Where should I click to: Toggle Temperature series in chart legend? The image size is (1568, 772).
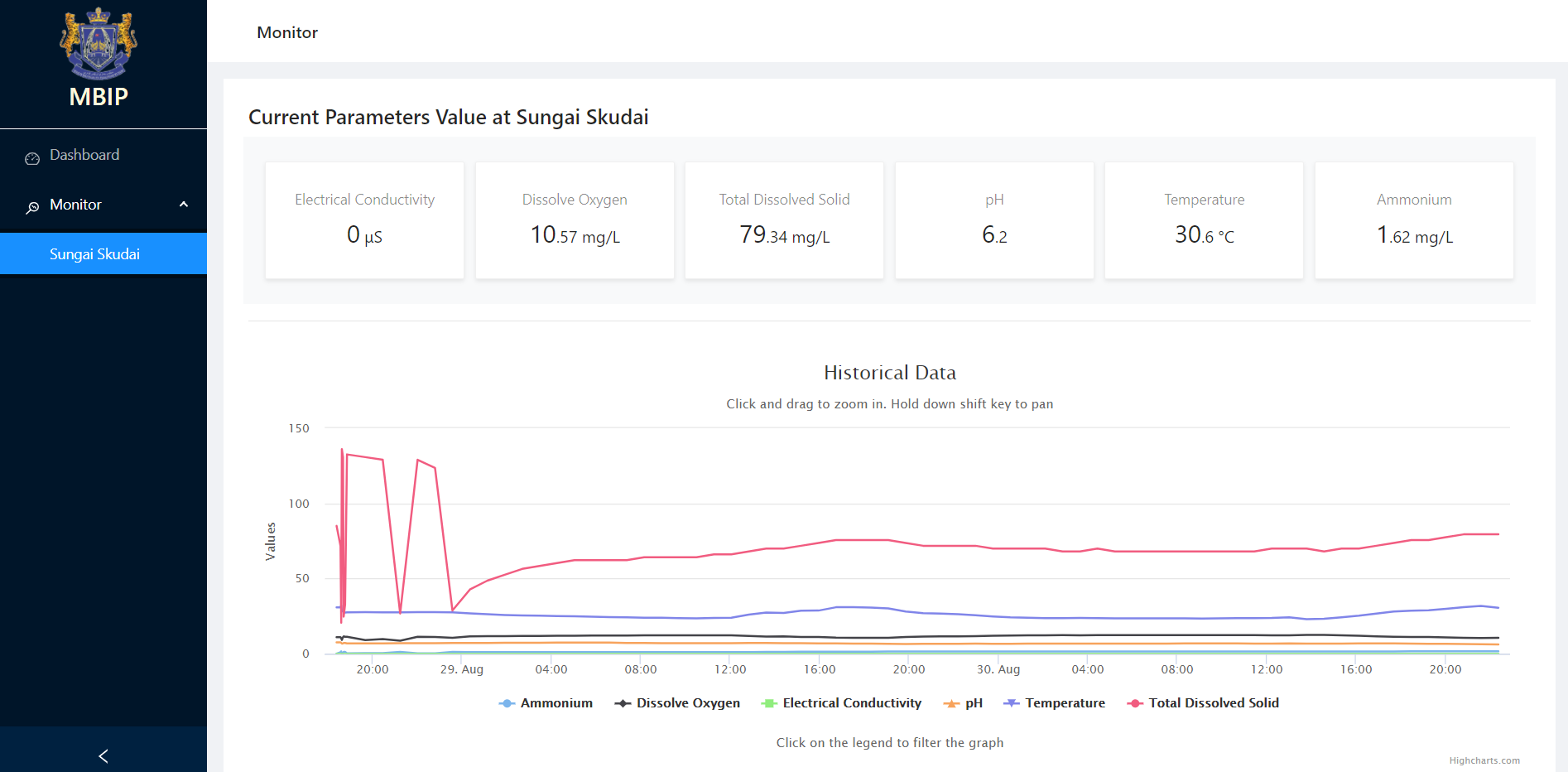tap(1065, 703)
